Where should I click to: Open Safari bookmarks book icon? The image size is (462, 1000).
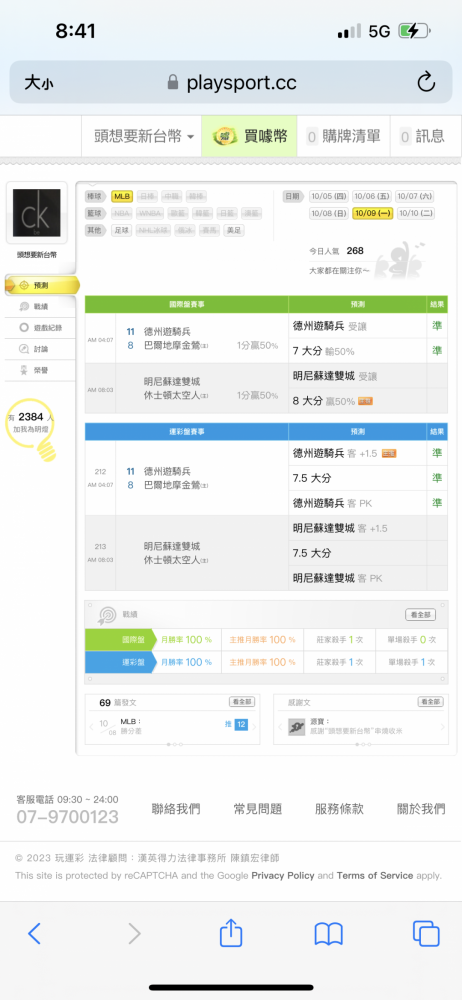(x=329, y=934)
